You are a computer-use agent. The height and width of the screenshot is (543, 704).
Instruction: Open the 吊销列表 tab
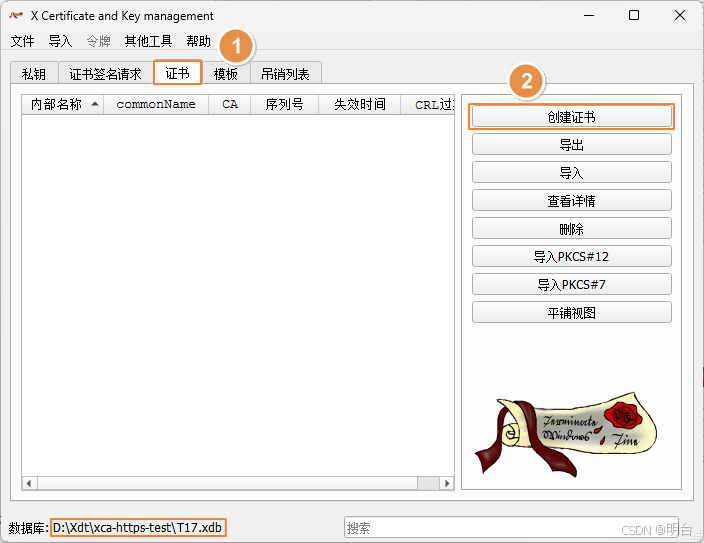coord(286,73)
